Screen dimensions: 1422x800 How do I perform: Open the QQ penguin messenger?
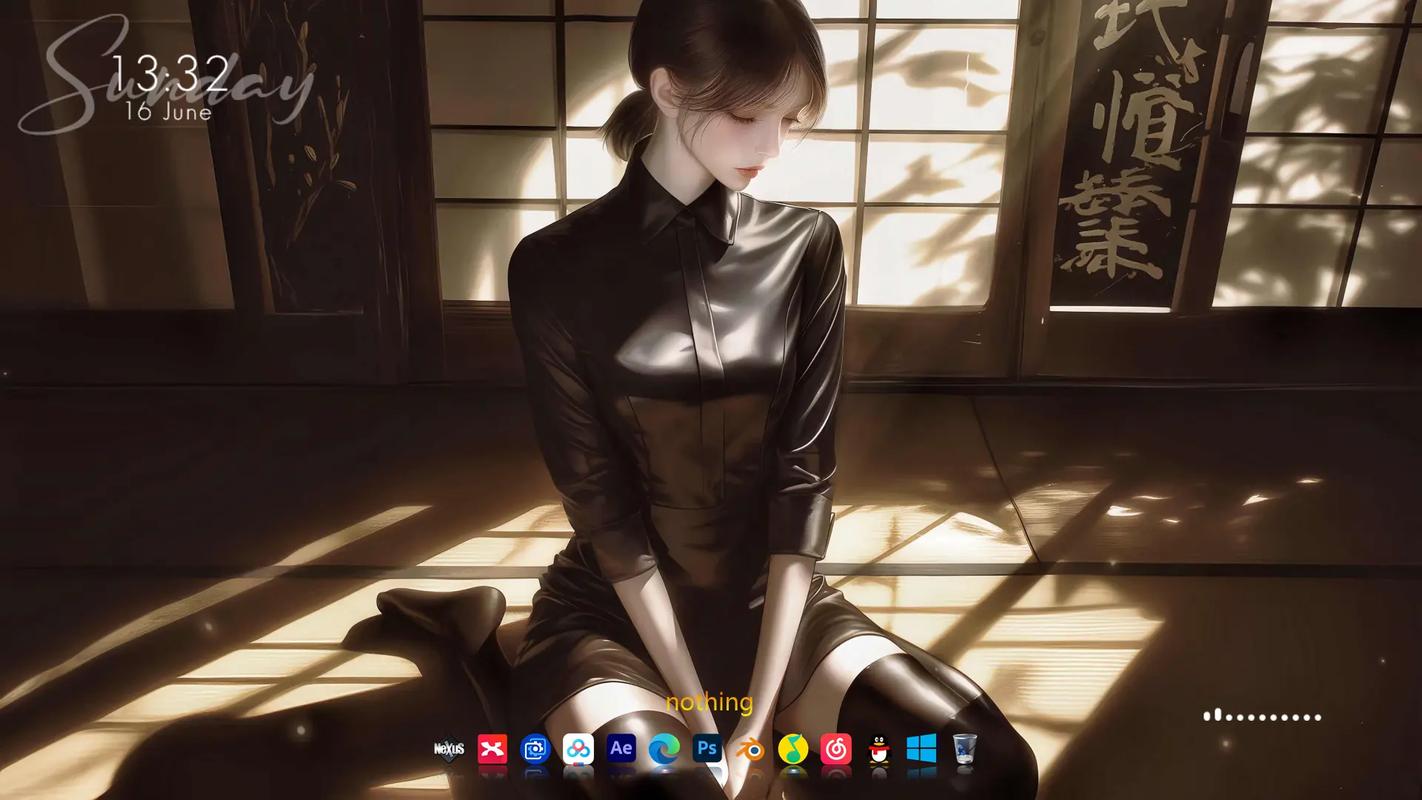coord(879,749)
